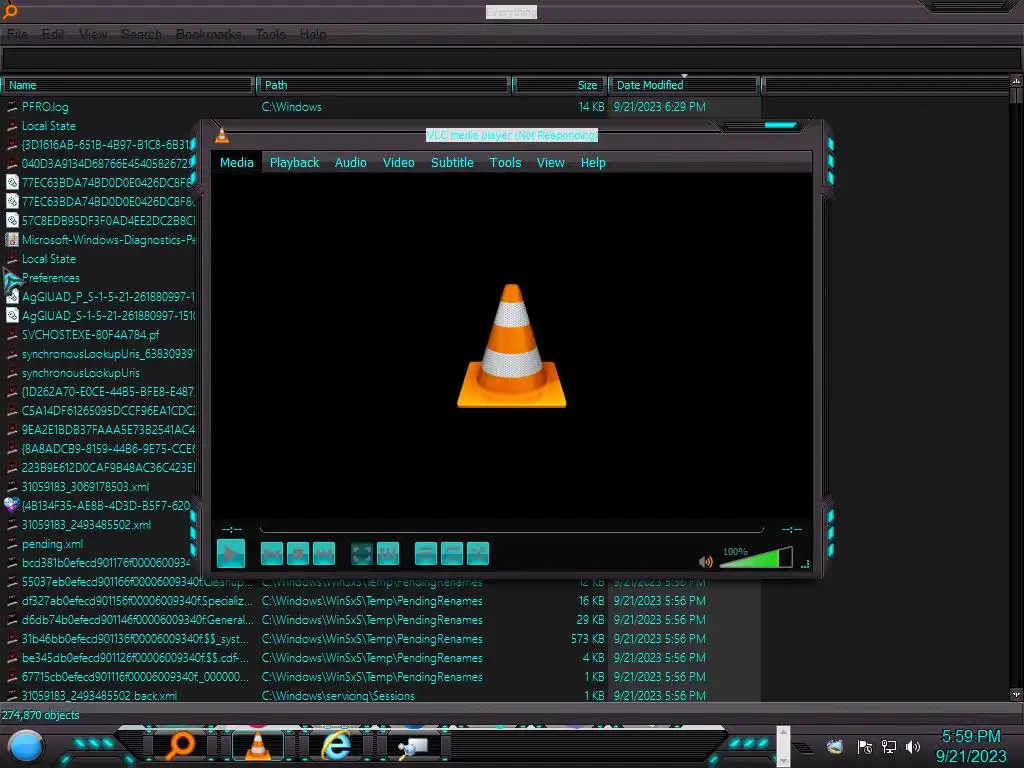Launch Internet Explorer from taskbar
The height and width of the screenshot is (768, 1024).
(x=337, y=745)
